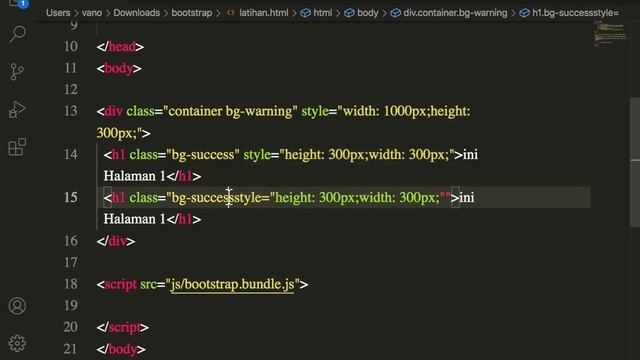Screen dimensions: 640x360
Task: Click the closing script tag on line 20
Action: pos(123,328)
